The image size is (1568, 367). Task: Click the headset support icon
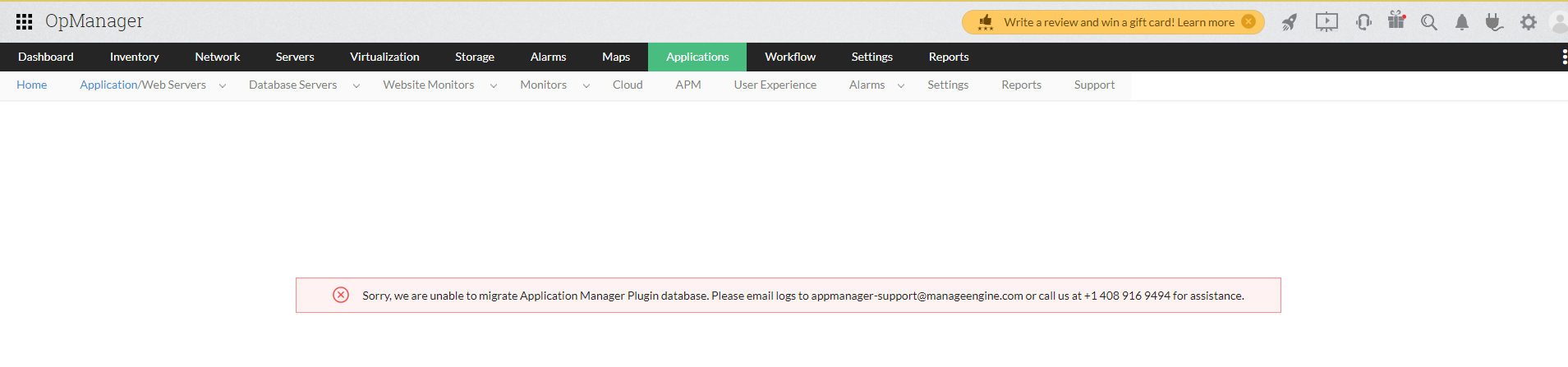coord(1363,22)
